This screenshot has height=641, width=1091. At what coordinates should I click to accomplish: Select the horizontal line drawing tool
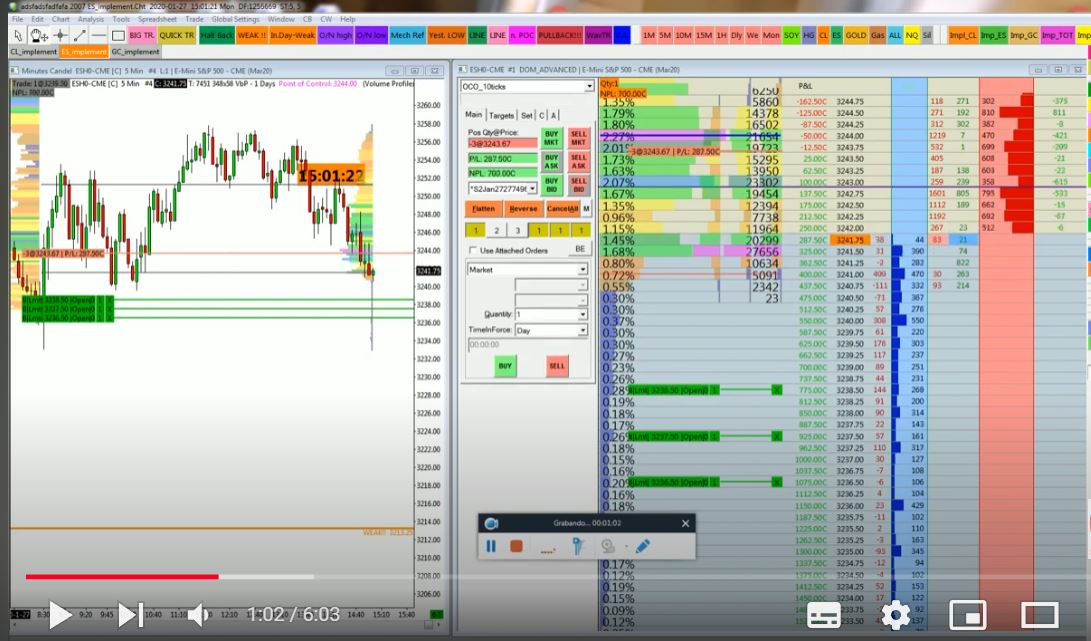pyautogui.click(x=99, y=35)
